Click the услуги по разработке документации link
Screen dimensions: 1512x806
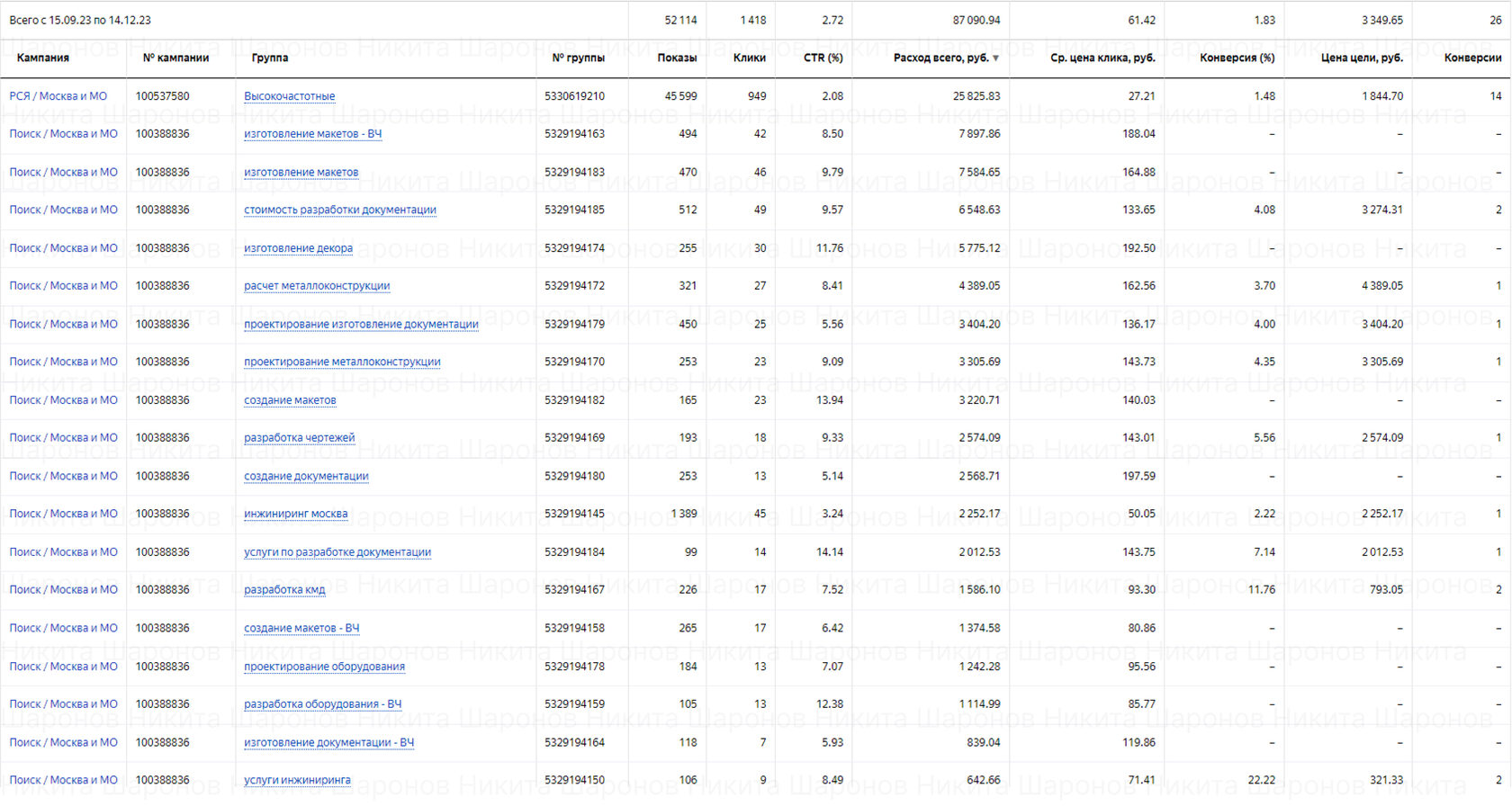[x=337, y=552]
